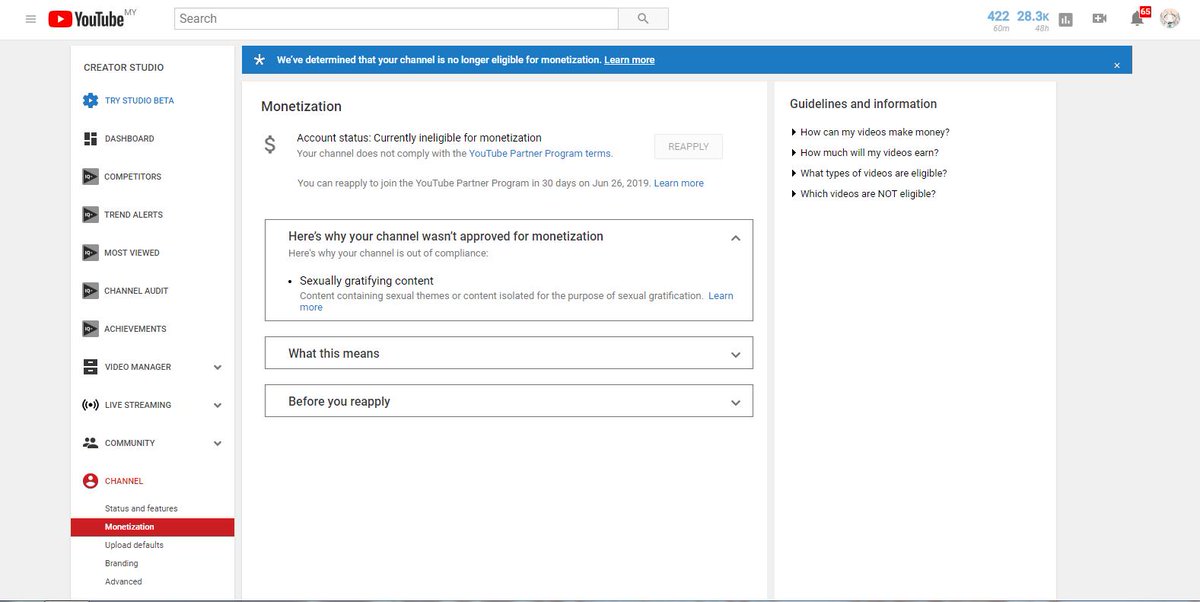The height and width of the screenshot is (602, 1200).
Task: Expand How much will my videos earn
Action: click(x=865, y=153)
